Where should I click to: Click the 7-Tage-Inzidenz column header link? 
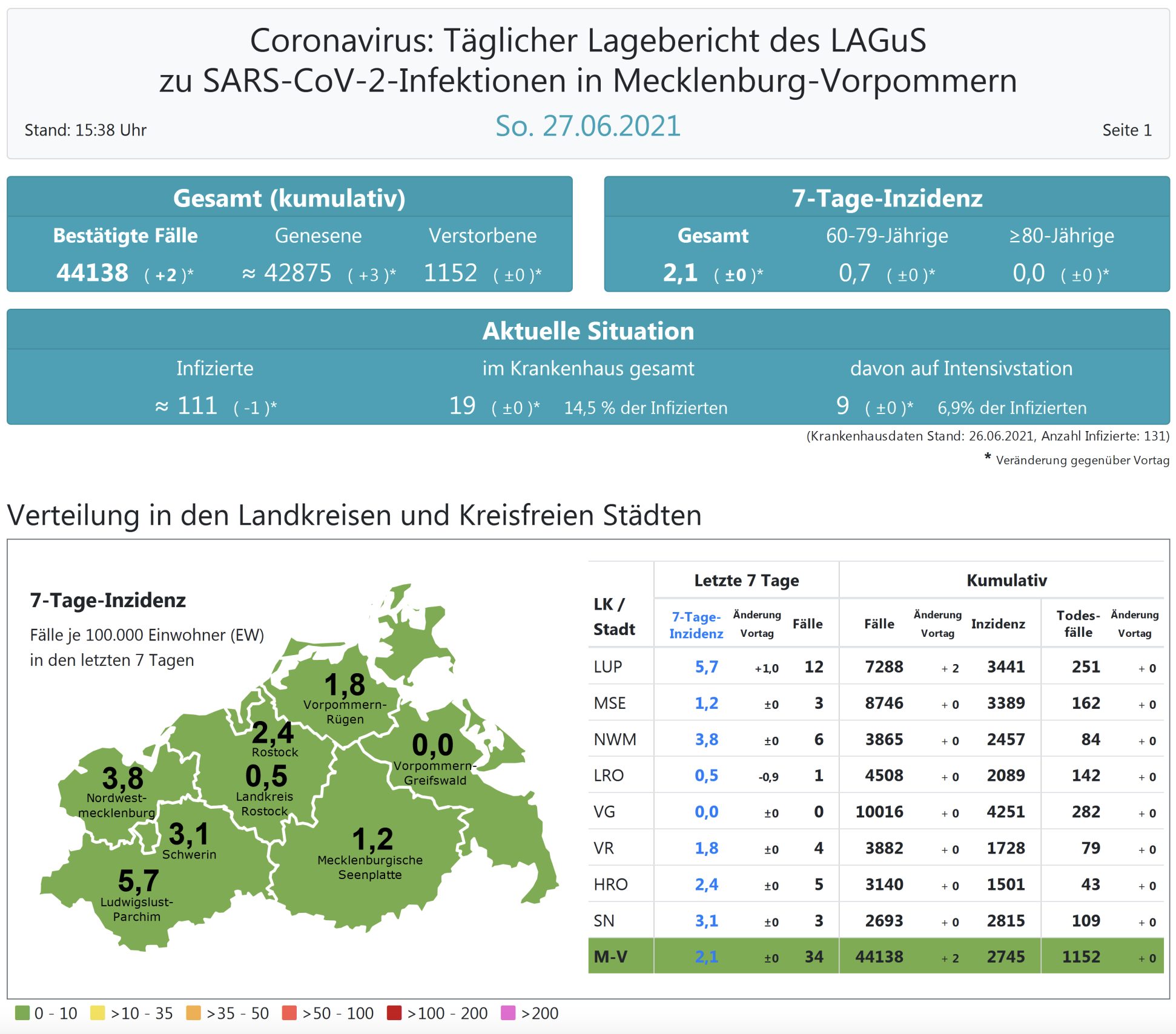point(696,625)
